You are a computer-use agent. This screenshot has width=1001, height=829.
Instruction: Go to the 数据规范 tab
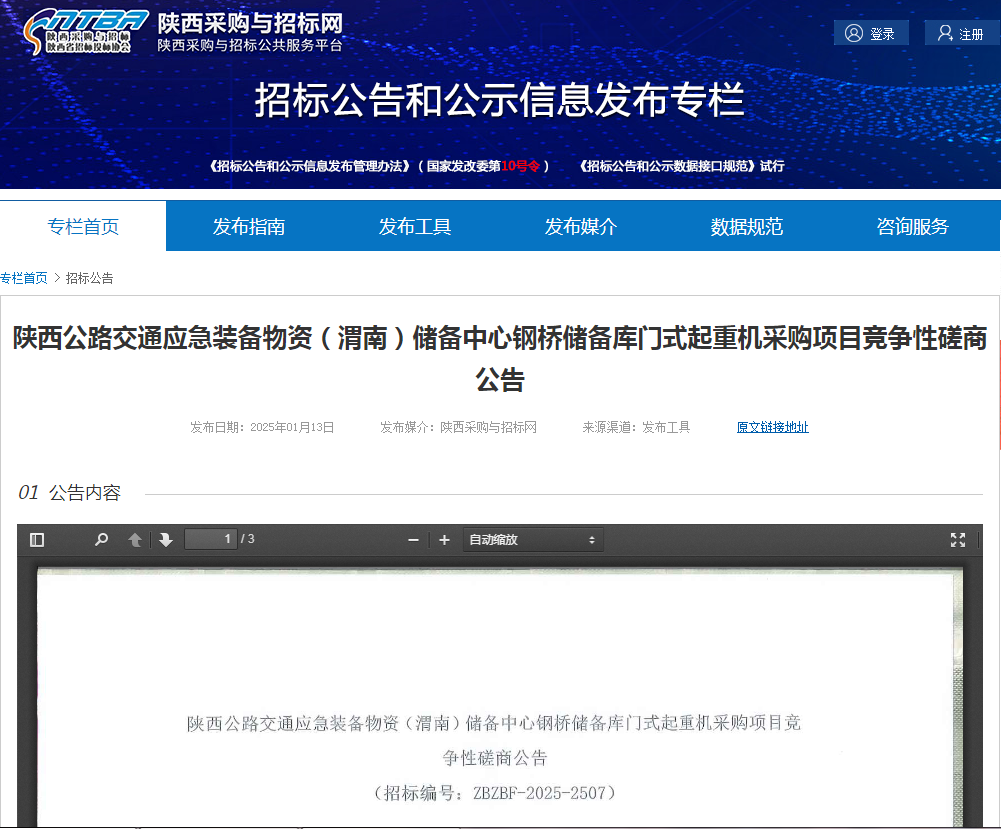tap(747, 226)
